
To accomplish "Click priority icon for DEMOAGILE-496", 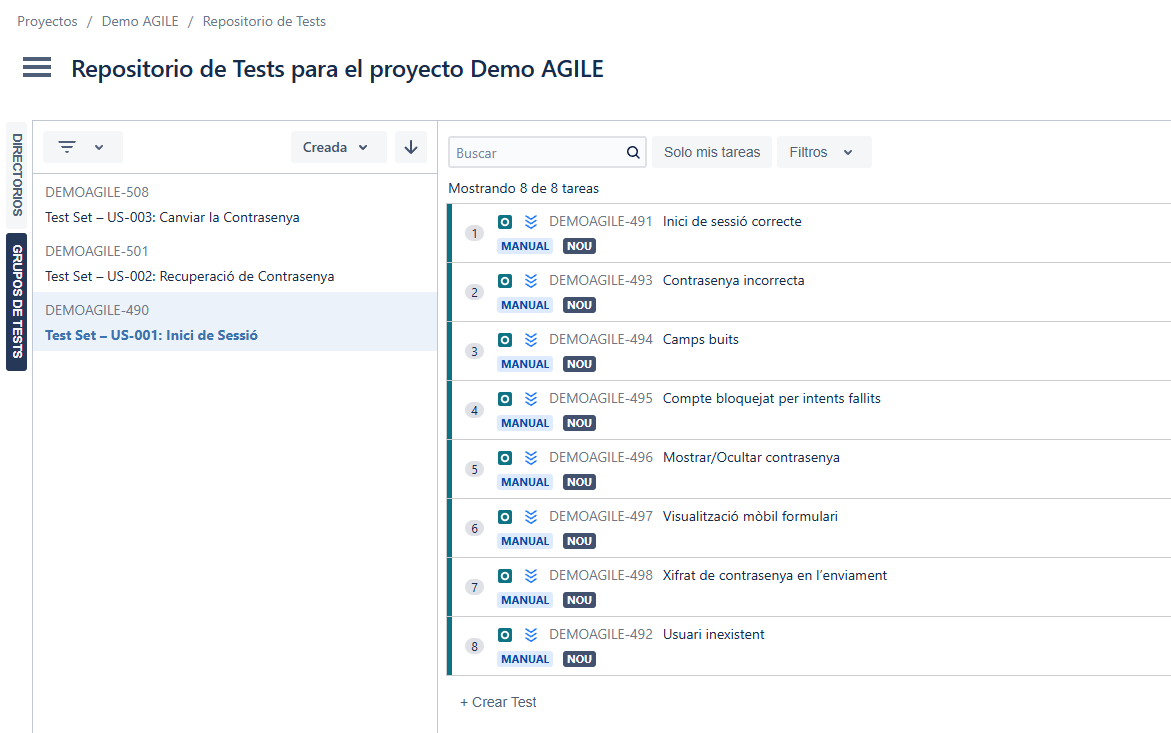I will coord(531,458).
